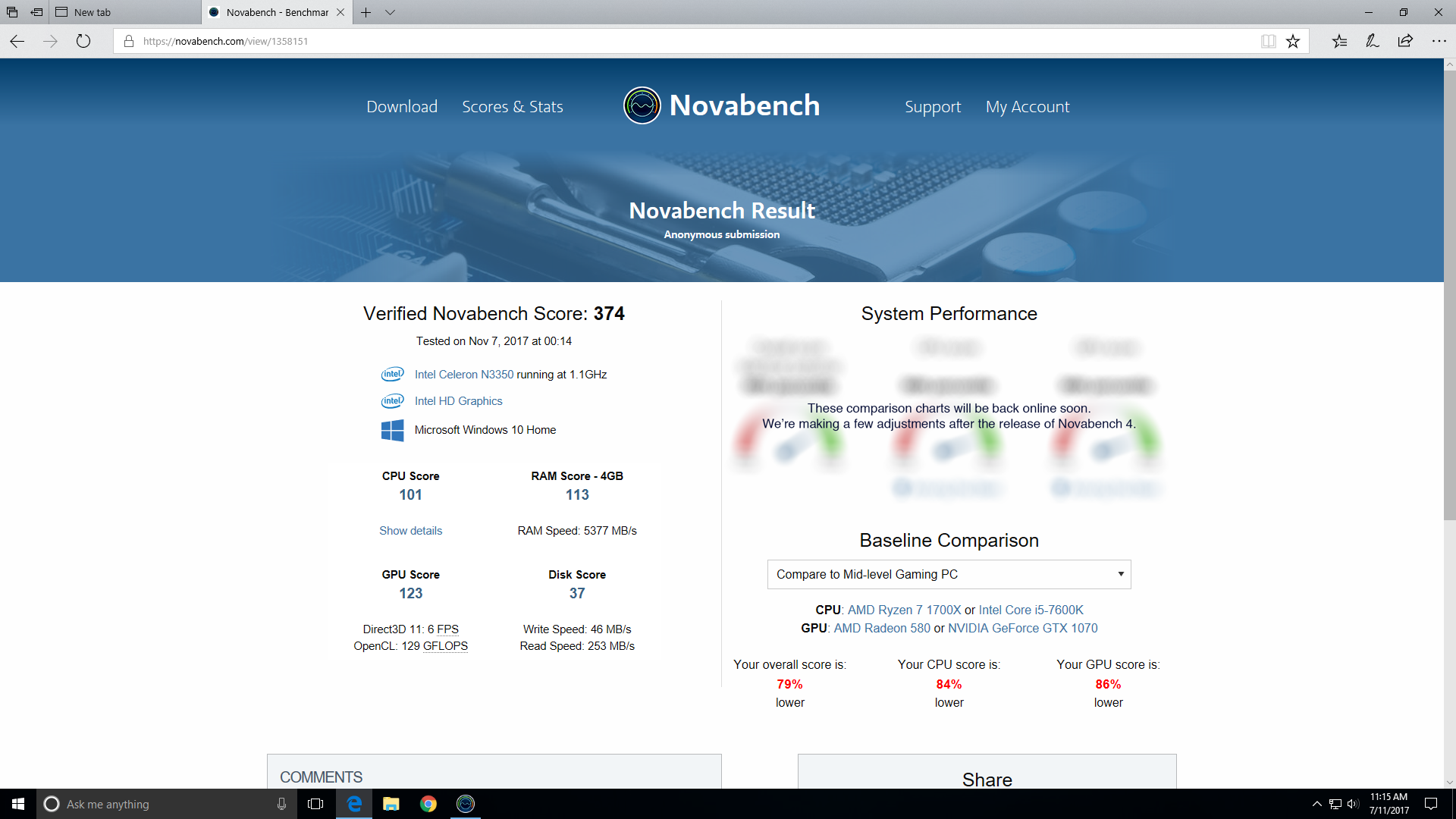The height and width of the screenshot is (819, 1456).
Task: Click the FPS abbreviation
Action: [447, 629]
